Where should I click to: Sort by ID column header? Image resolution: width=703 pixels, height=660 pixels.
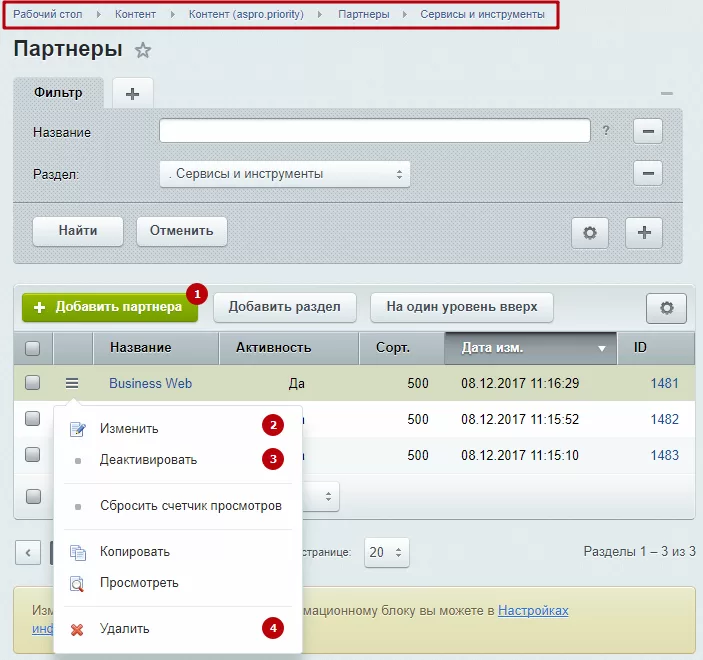coord(655,348)
